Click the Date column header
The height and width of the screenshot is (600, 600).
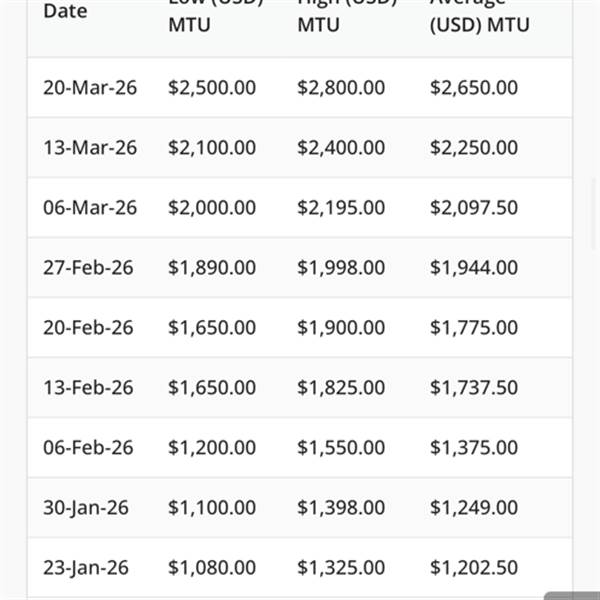[x=65, y=12]
